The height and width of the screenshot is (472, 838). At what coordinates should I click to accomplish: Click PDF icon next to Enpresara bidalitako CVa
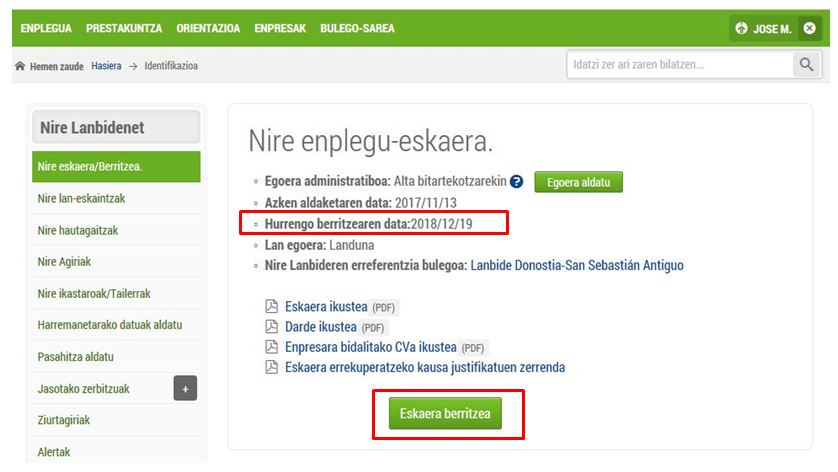click(x=271, y=347)
